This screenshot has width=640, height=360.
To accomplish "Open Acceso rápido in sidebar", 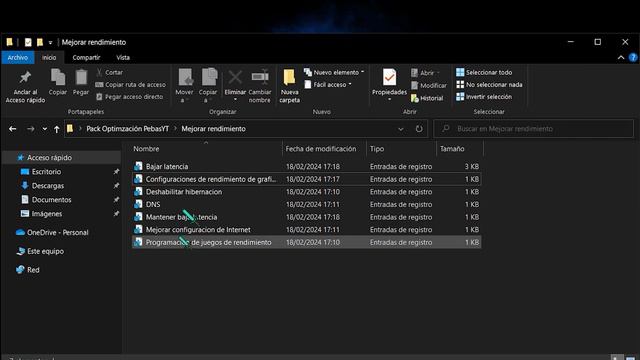I will click(x=49, y=158).
